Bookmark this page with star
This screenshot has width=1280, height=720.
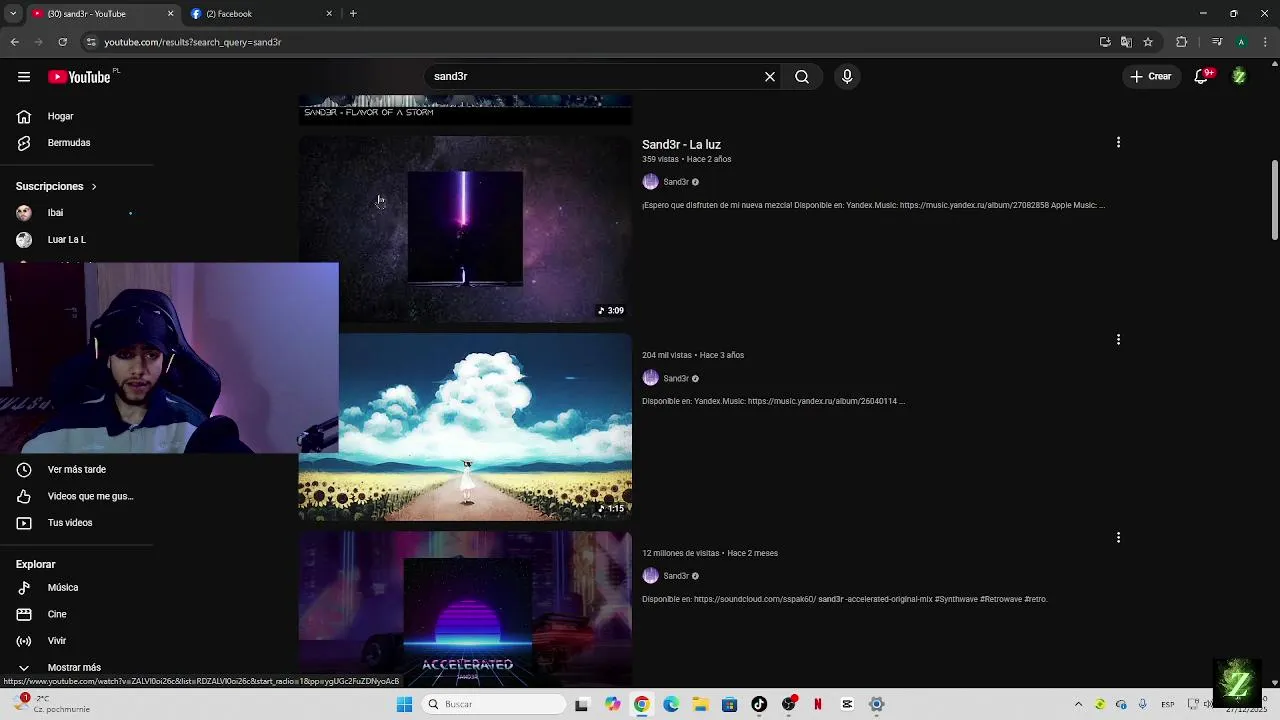coord(1148,42)
